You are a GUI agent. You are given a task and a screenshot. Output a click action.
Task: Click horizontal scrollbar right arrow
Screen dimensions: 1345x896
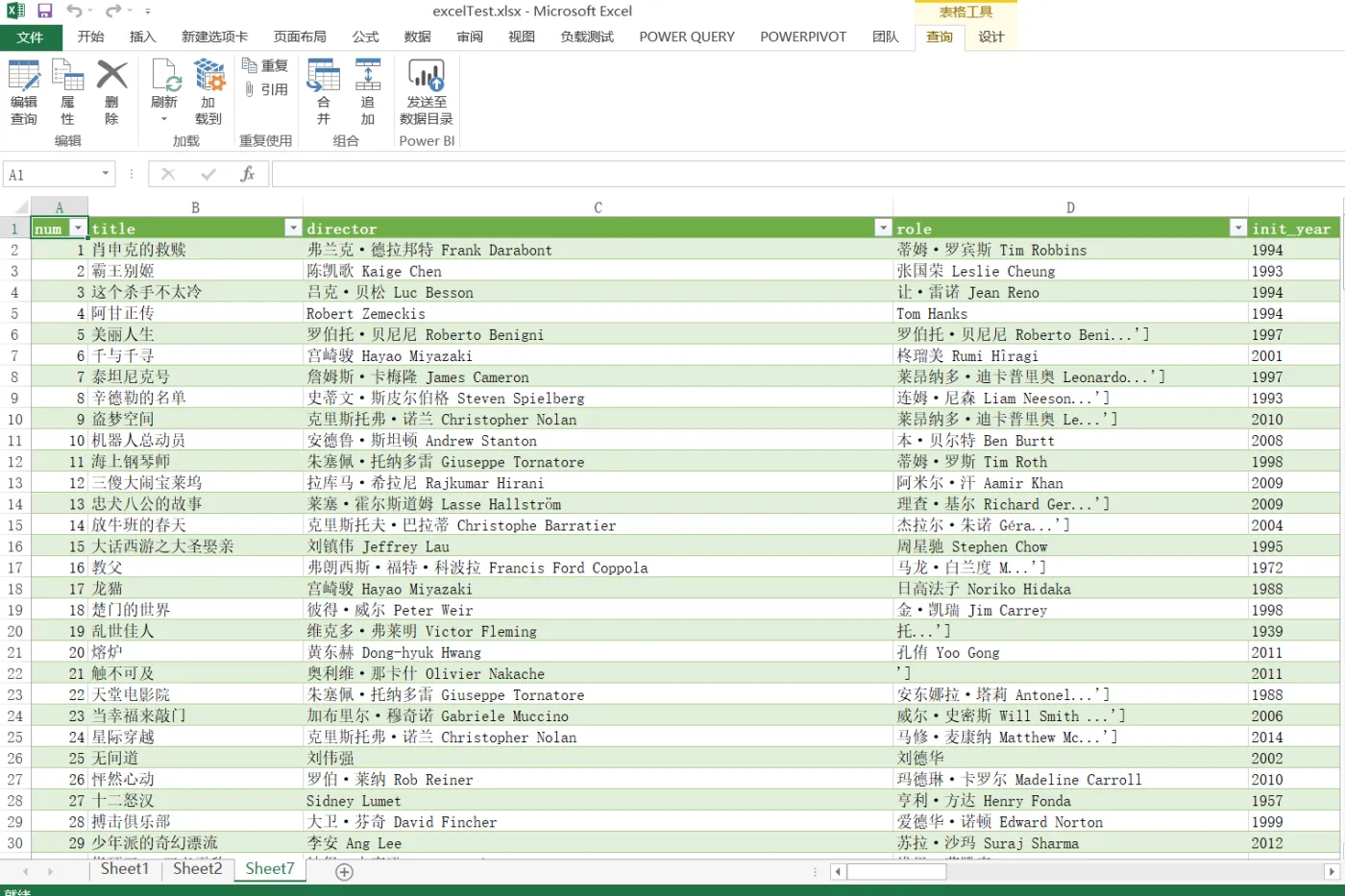point(1332,872)
